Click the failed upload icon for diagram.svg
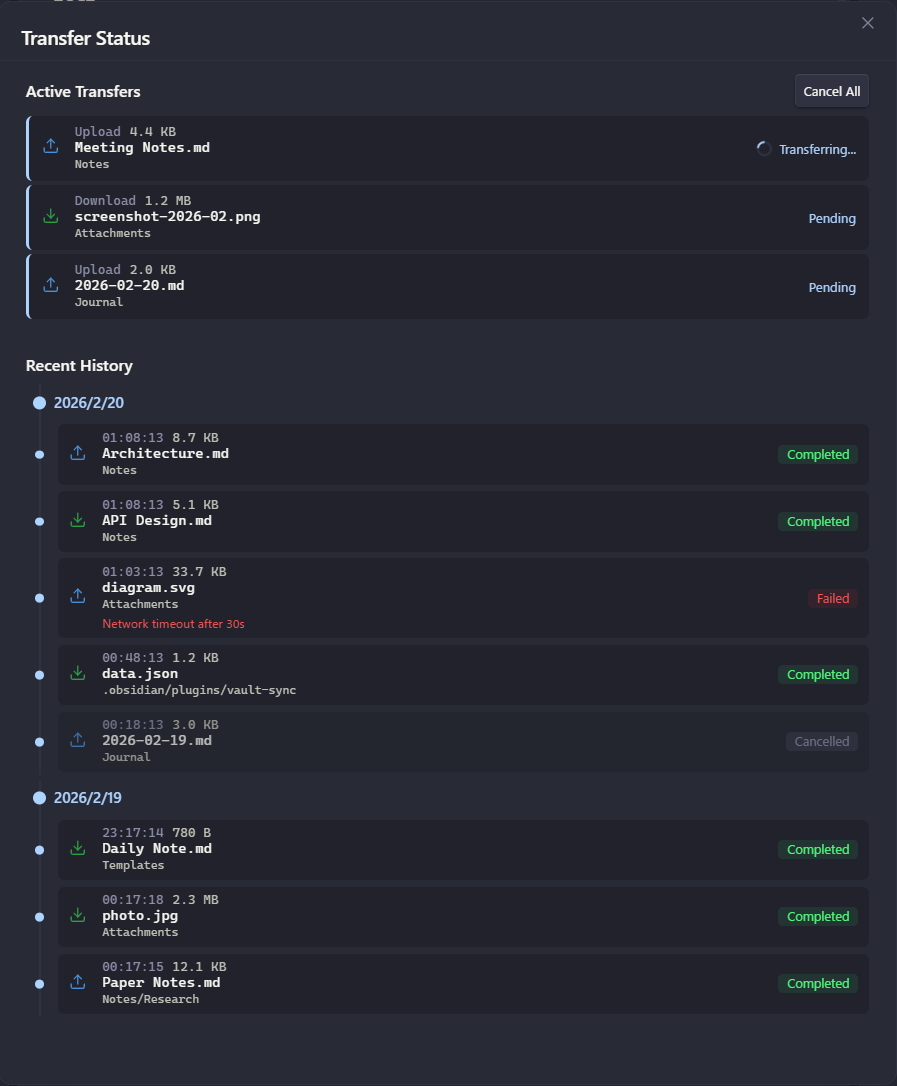The image size is (897, 1086). click(77, 595)
